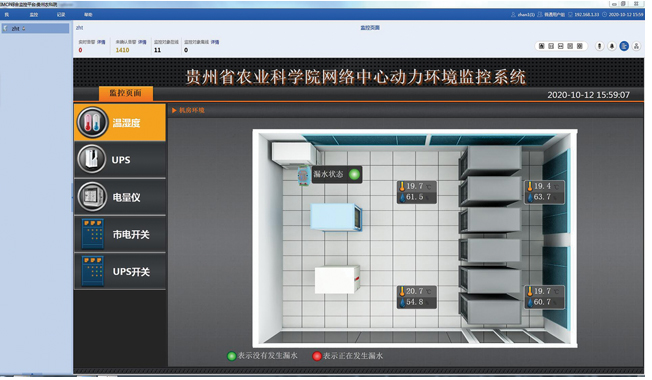Open the UPS开关 switch panel

[120, 271]
